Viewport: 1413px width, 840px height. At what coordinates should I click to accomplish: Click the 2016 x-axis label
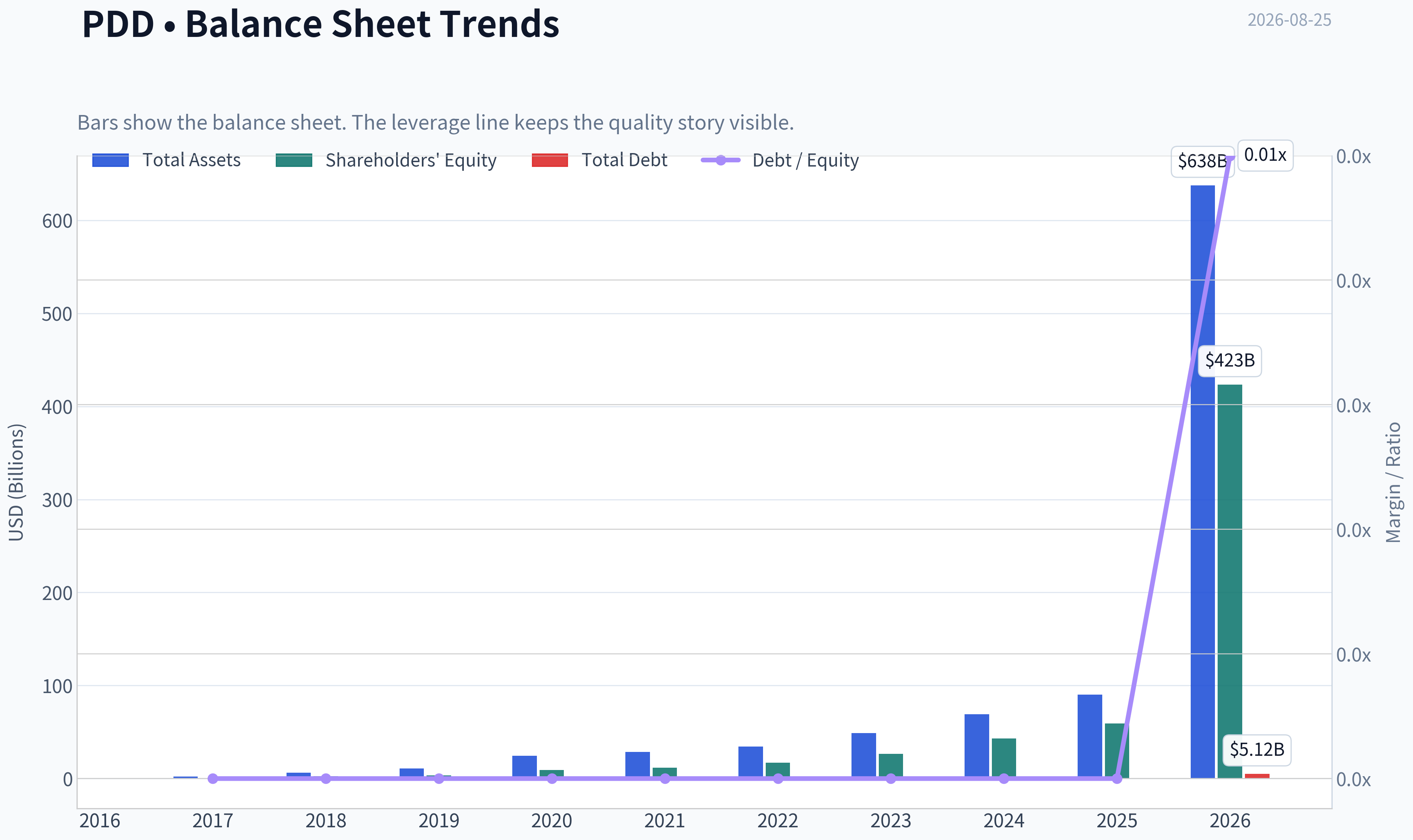[100, 821]
